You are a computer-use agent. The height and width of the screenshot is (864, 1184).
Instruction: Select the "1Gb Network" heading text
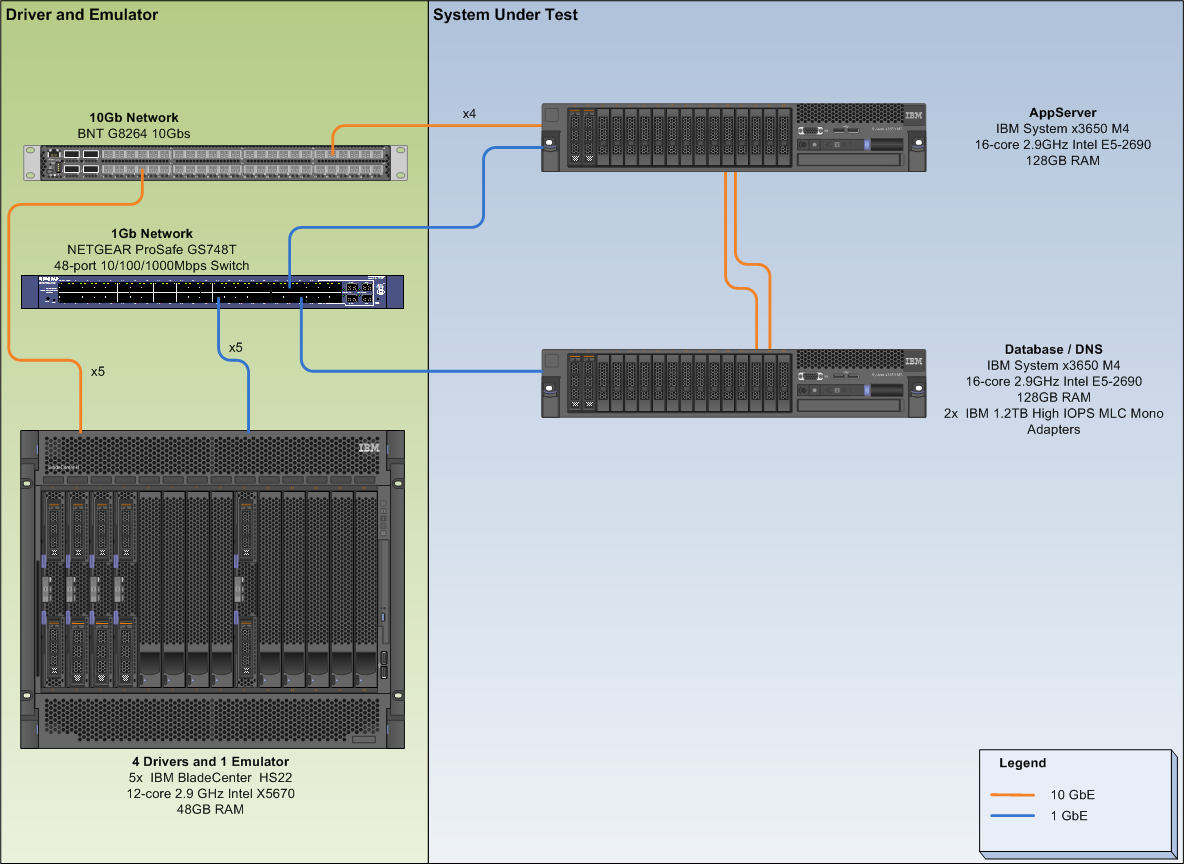click(153, 234)
